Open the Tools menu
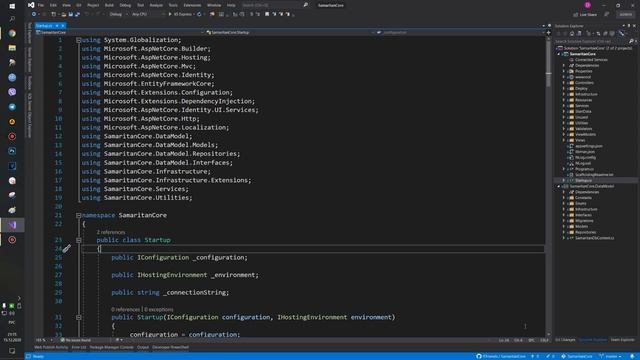 coord(173,5)
